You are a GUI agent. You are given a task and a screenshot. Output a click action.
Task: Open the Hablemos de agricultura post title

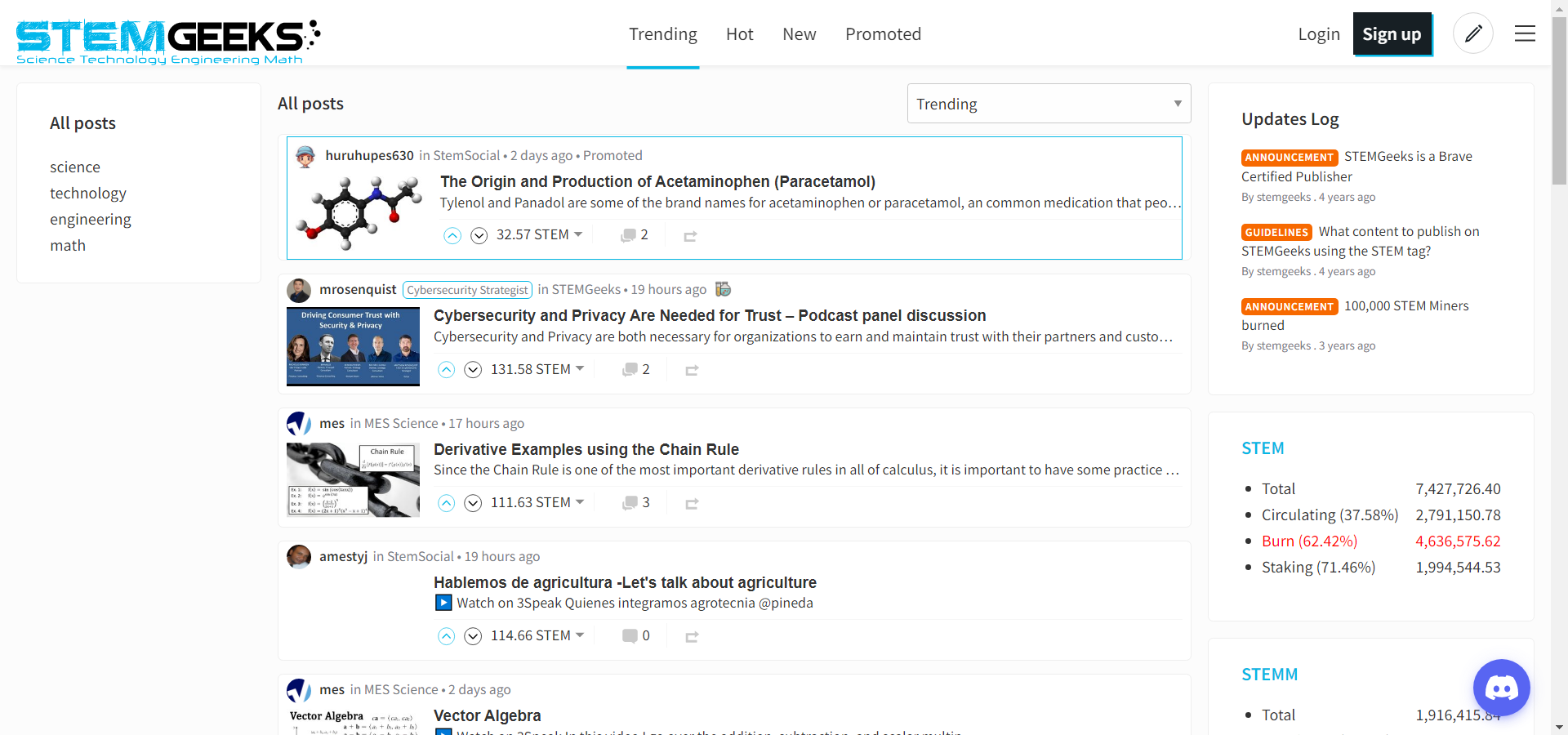tap(625, 582)
